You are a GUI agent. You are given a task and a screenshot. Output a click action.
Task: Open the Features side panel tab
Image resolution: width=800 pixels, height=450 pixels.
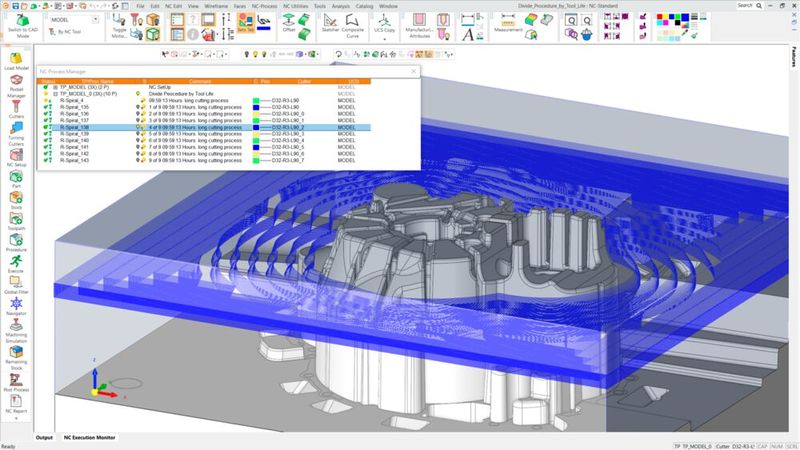point(794,56)
